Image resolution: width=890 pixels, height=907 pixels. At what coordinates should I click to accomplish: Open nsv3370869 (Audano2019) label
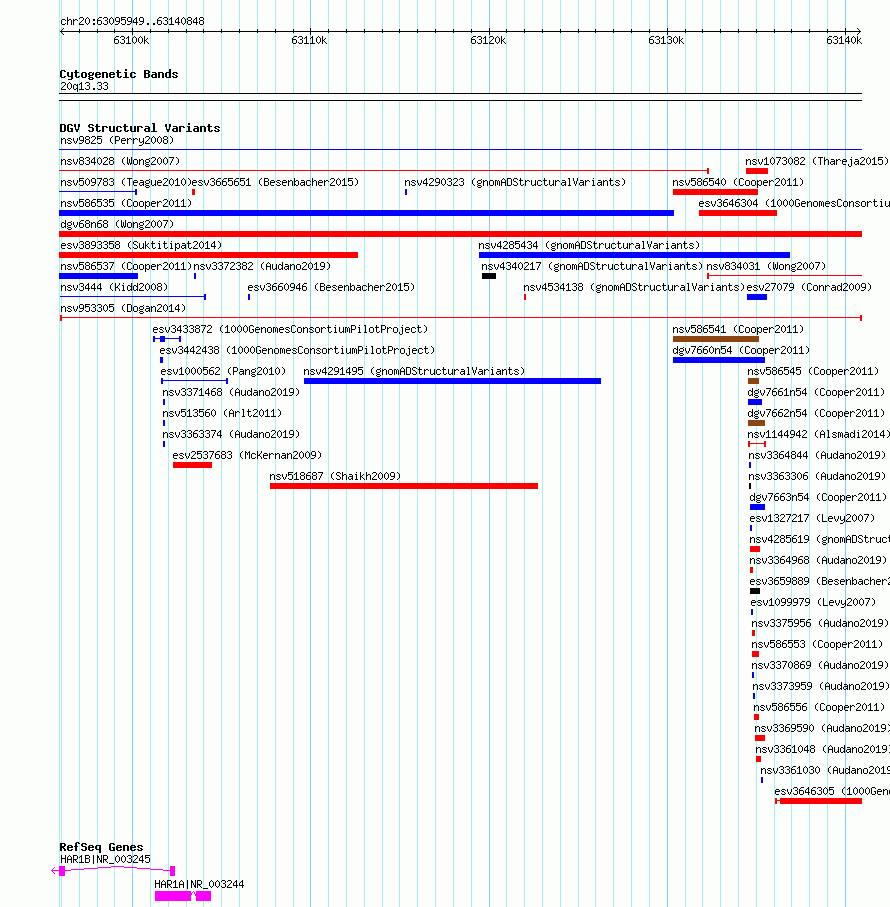(x=819, y=665)
